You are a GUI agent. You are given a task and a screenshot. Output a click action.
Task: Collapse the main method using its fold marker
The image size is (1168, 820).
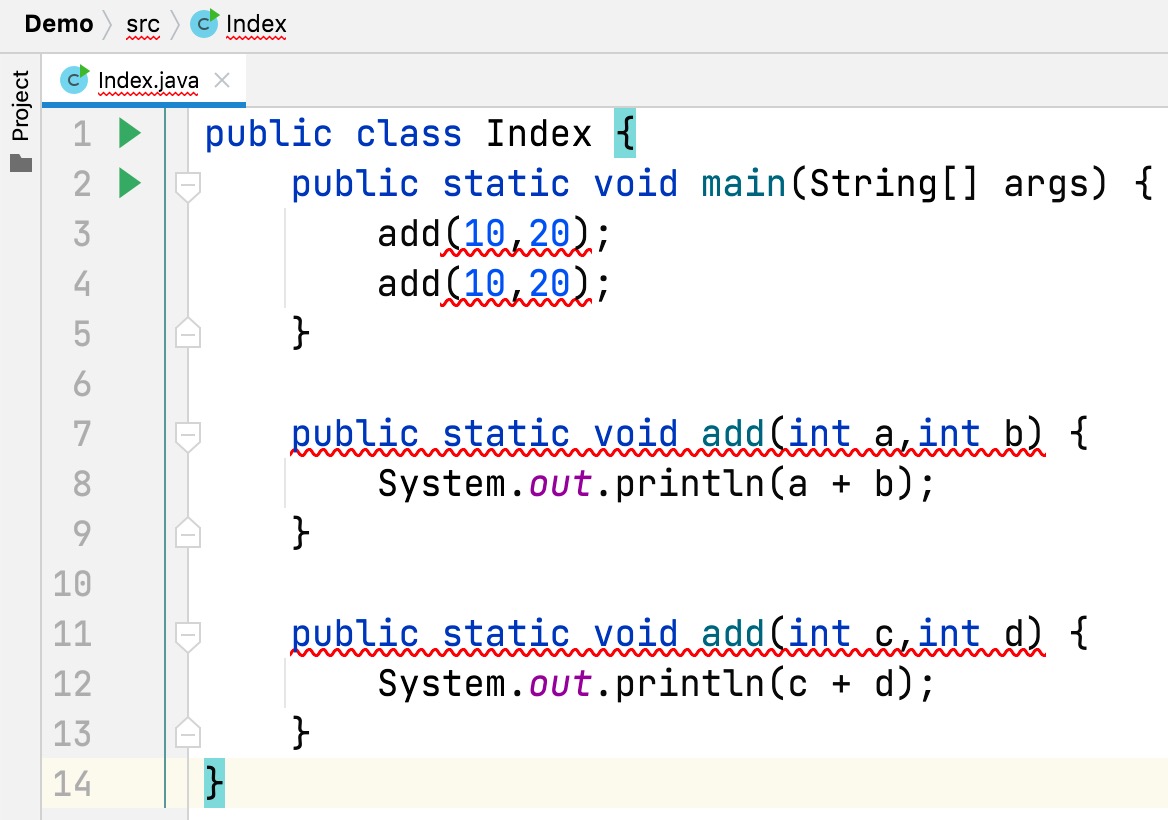point(187,185)
